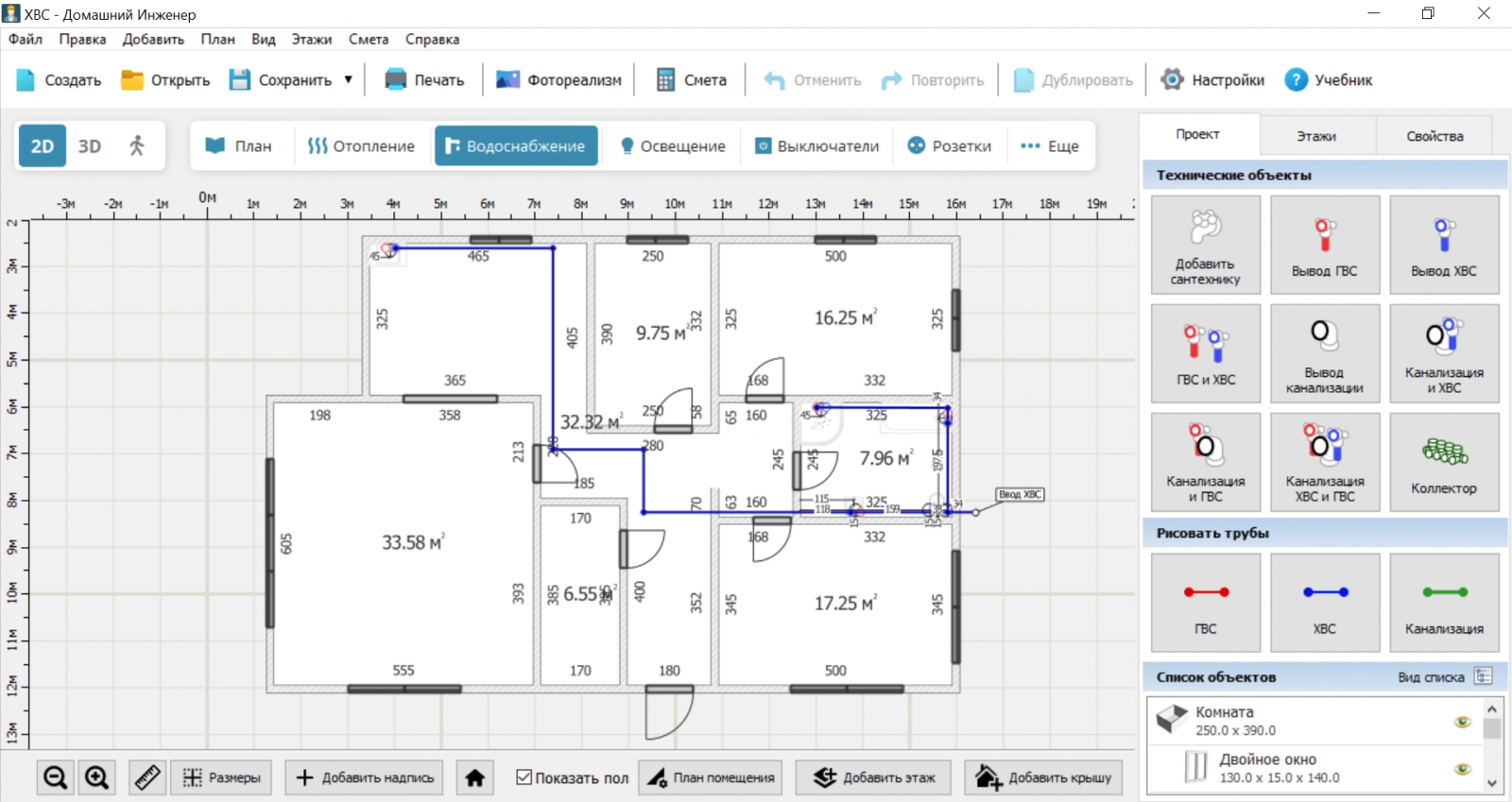Change list view with Вид списка
Image resolution: width=1512 pixels, height=802 pixels.
[x=1483, y=676]
